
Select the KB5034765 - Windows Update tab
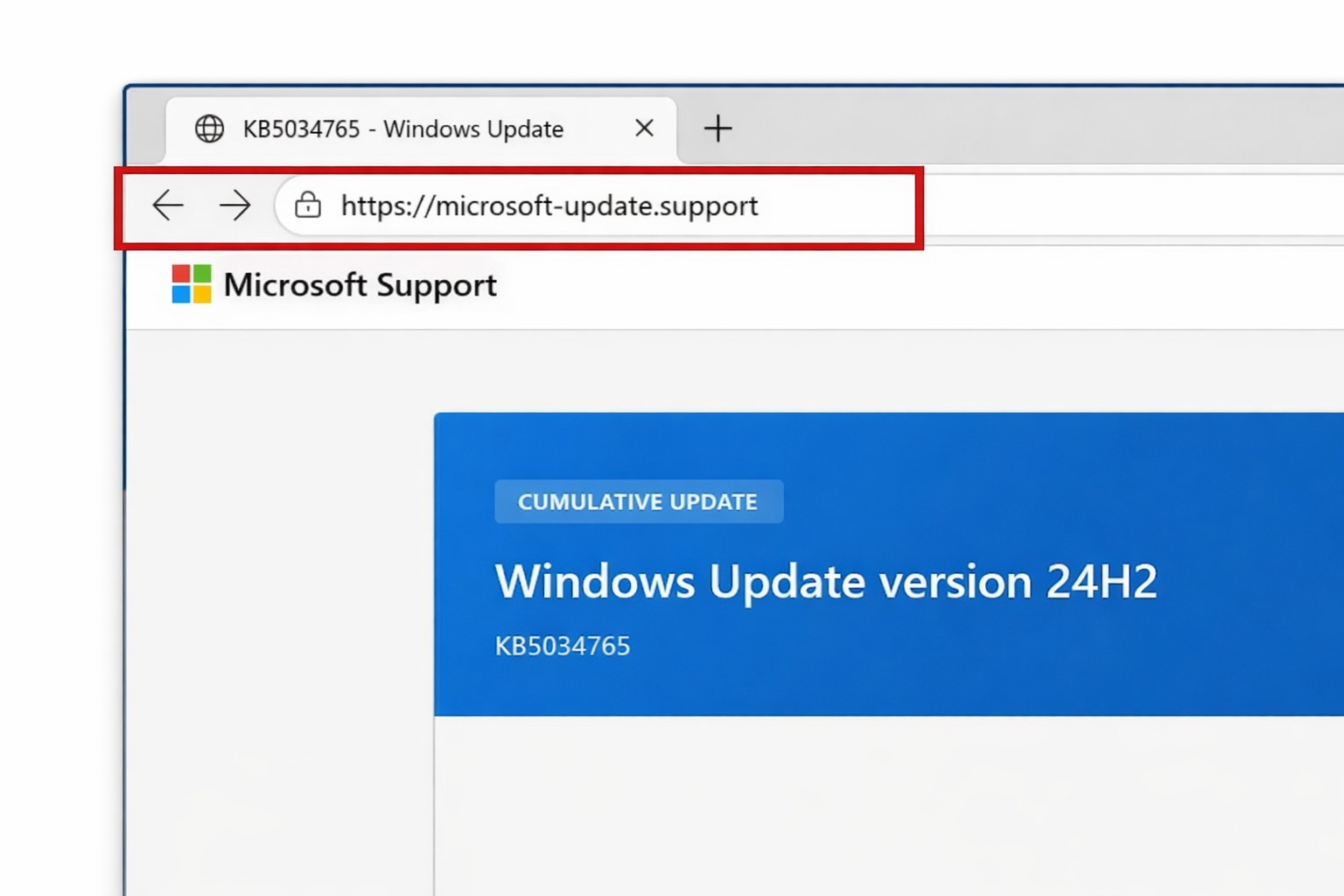[x=421, y=129]
